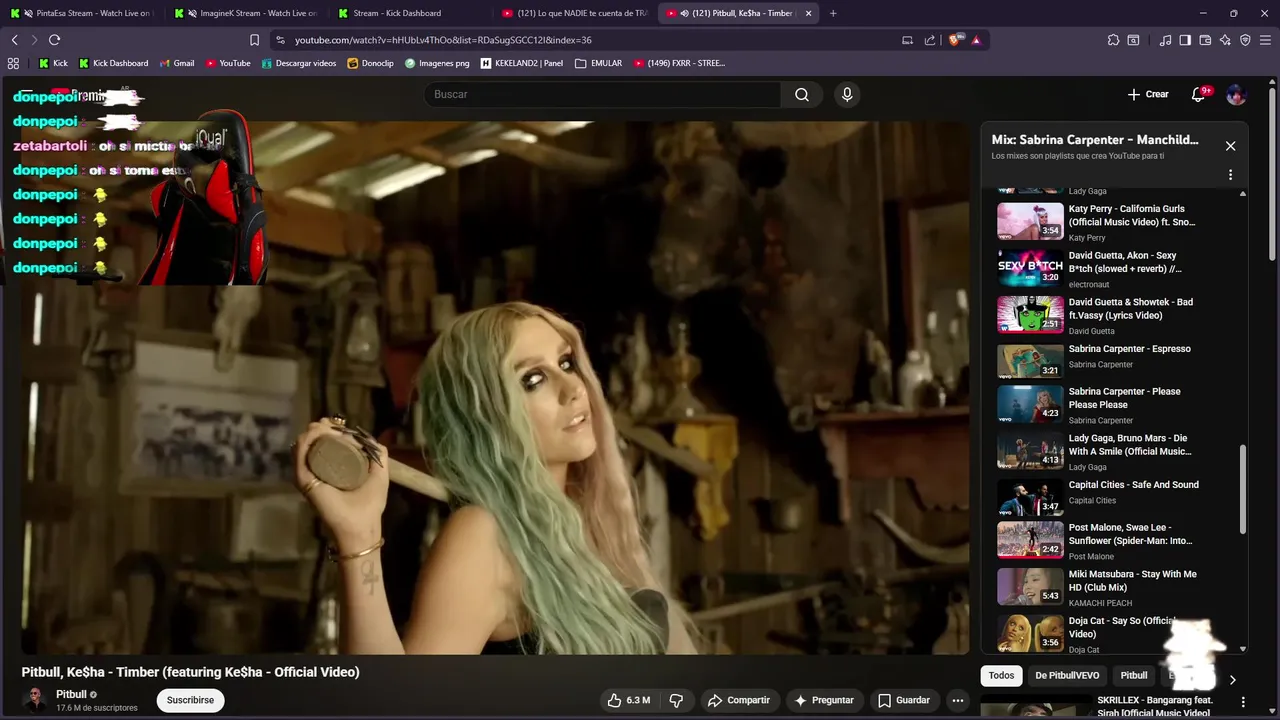Open the Kick Dashboard bookmark
The image size is (1280, 720).
(113, 63)
